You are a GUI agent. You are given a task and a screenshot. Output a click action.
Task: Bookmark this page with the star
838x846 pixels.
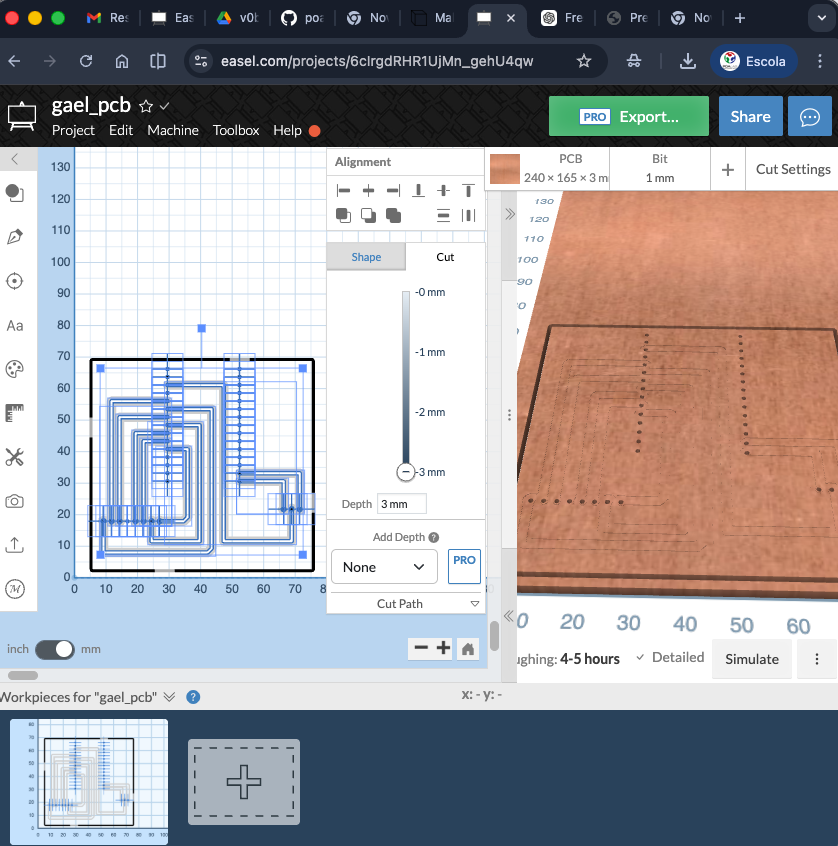coord(584,61)
